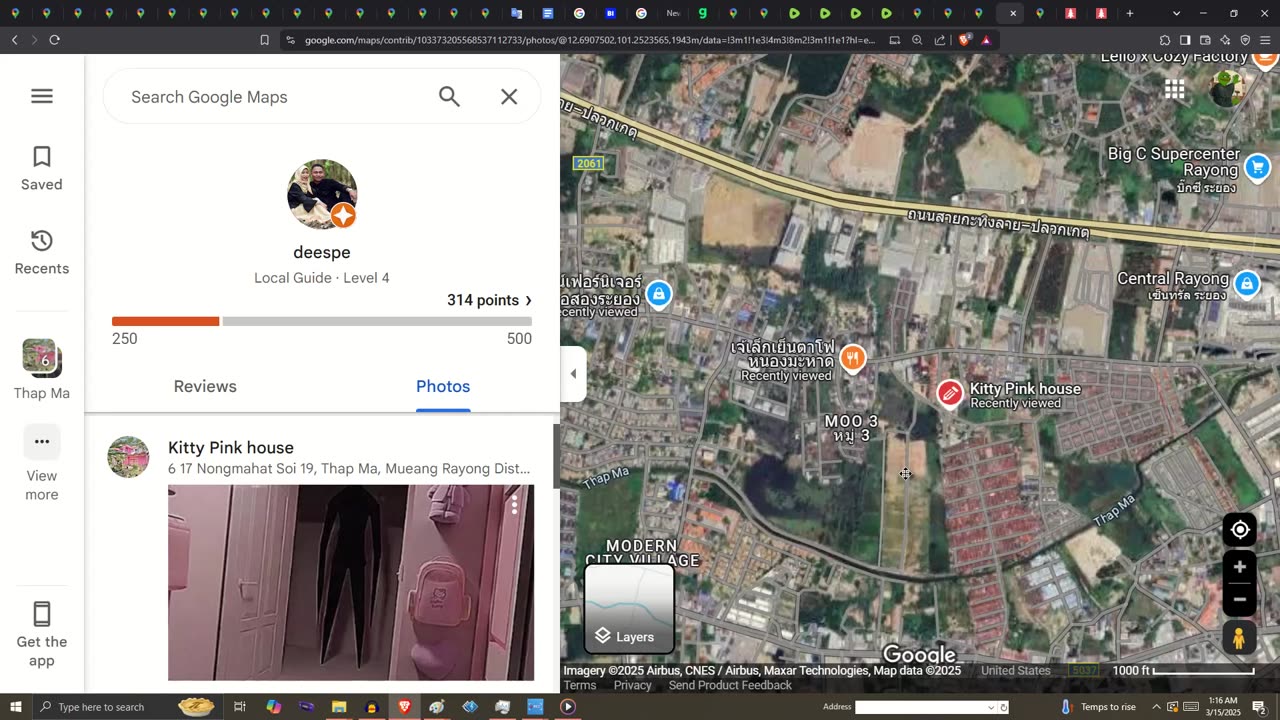Open Task View on the taskbar
The width and height of the screenshot is (1280, 720).
(x=240, y=707)
